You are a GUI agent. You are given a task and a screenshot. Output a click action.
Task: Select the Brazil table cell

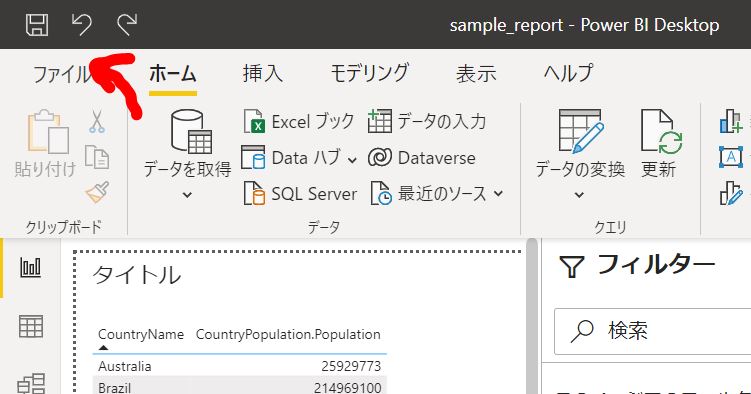click(114, 387)
